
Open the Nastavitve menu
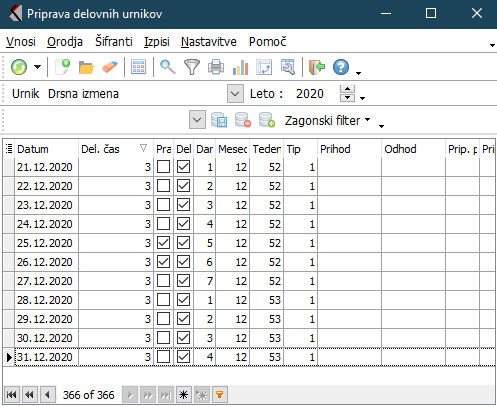click(209, 42)
